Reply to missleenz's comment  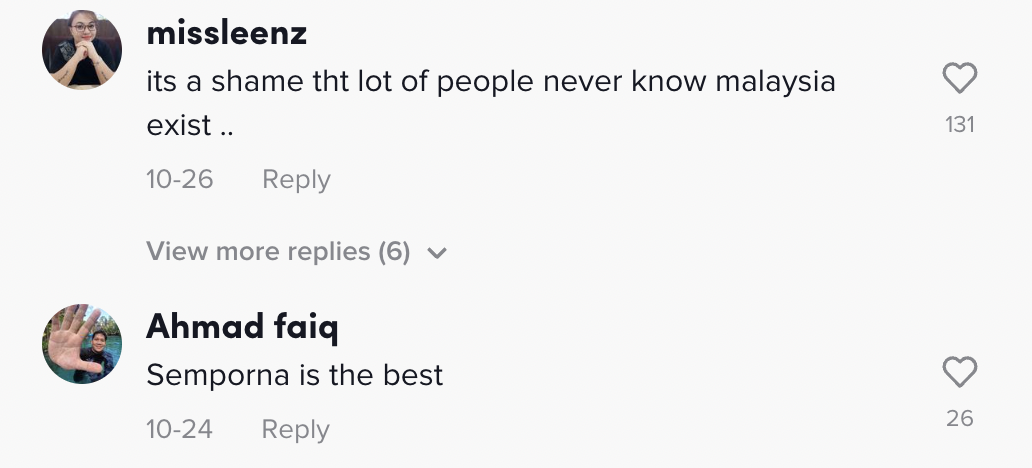pos(296,180)
